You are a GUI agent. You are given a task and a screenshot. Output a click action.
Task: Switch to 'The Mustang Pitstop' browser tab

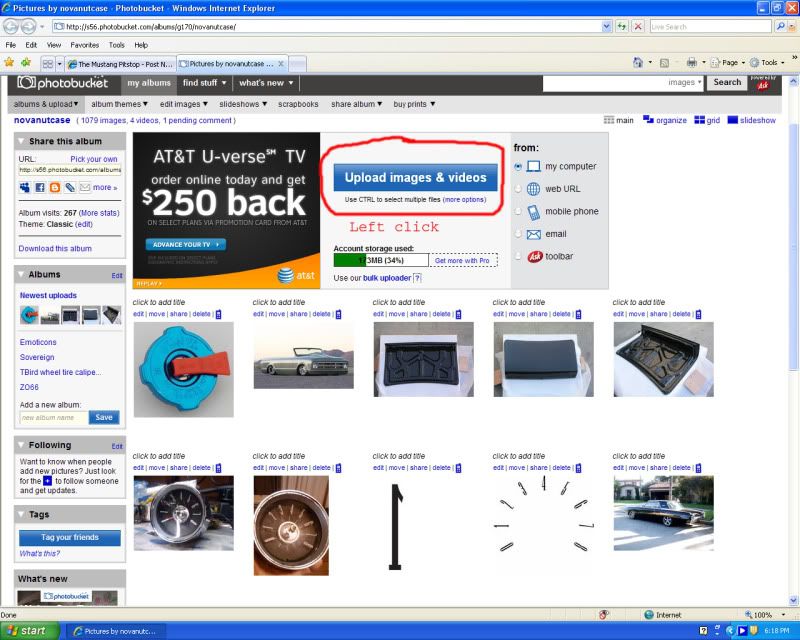coord(121,64)
